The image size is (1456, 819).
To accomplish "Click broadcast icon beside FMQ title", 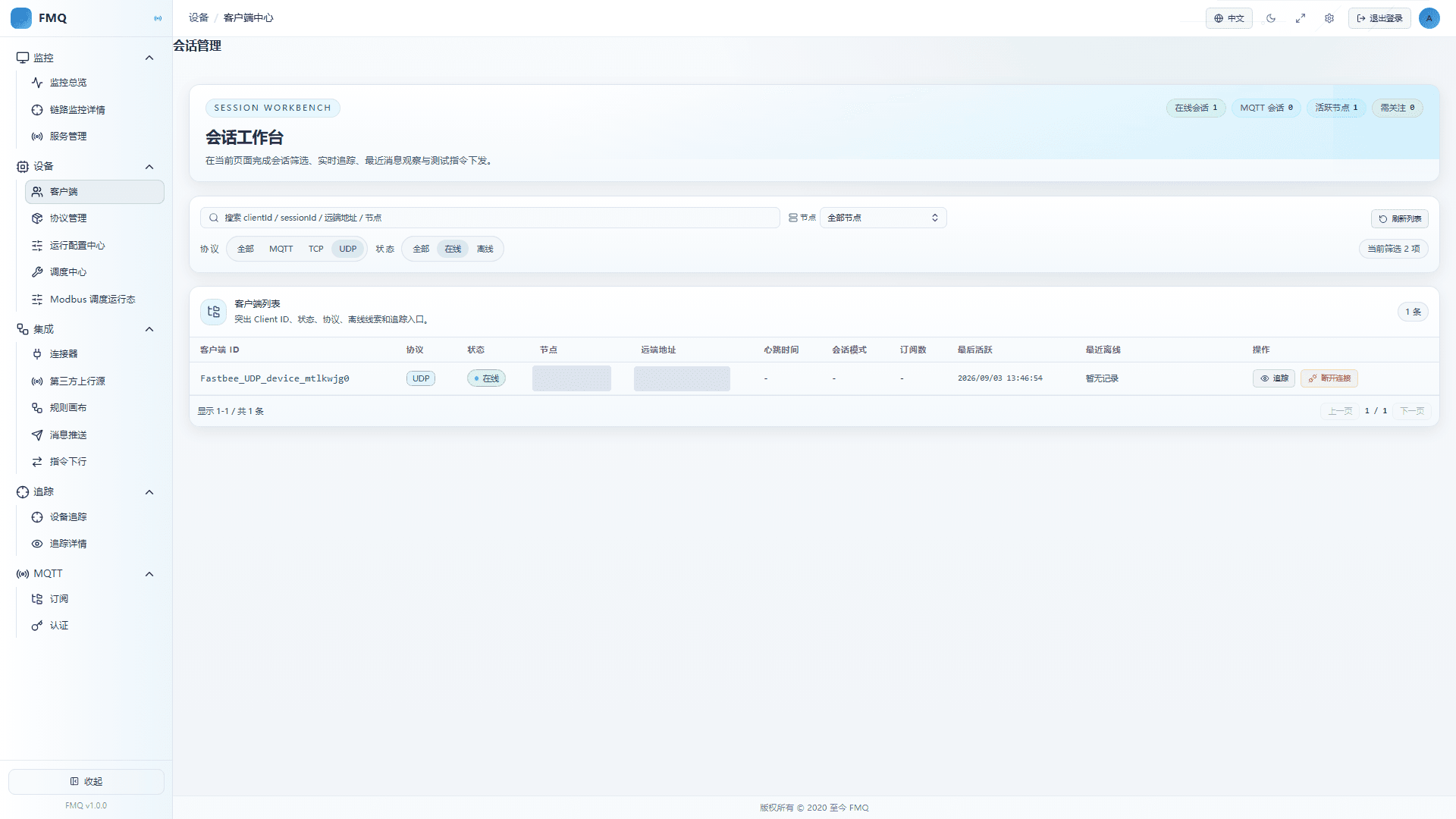I will coord(158,18).
